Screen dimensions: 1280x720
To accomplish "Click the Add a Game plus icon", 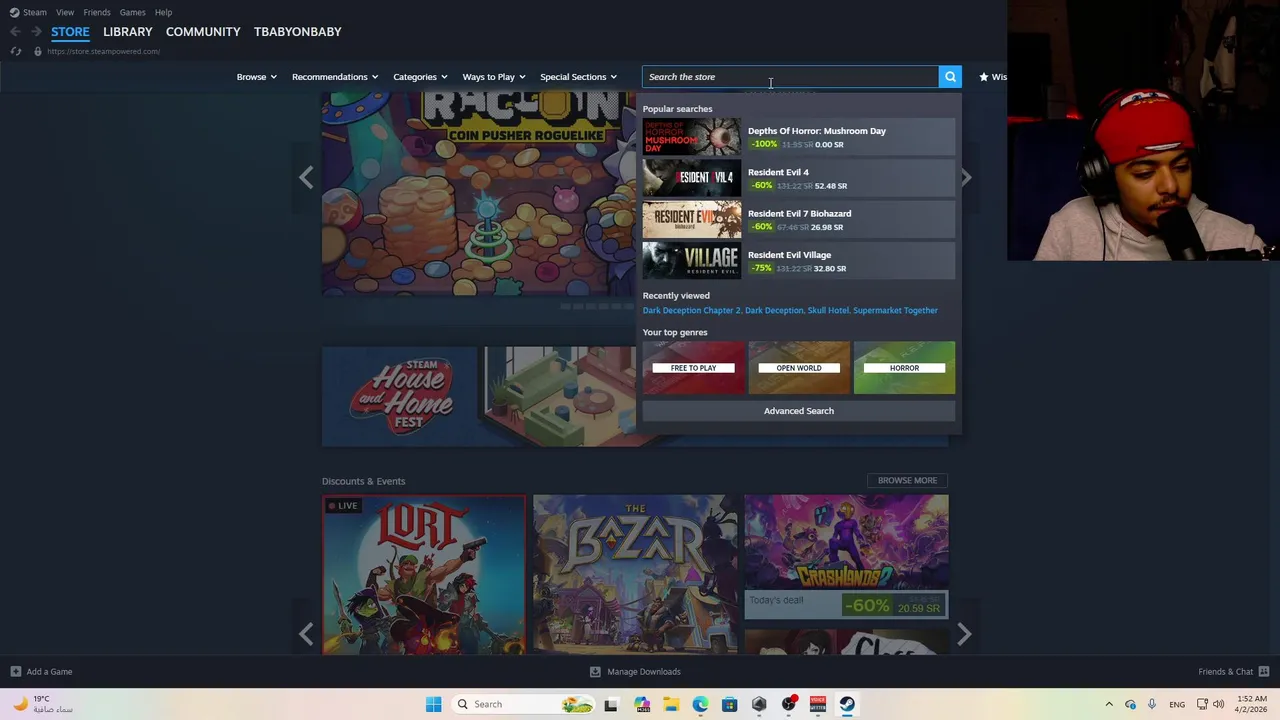I will pyautogui.click(x=15, y=672).
